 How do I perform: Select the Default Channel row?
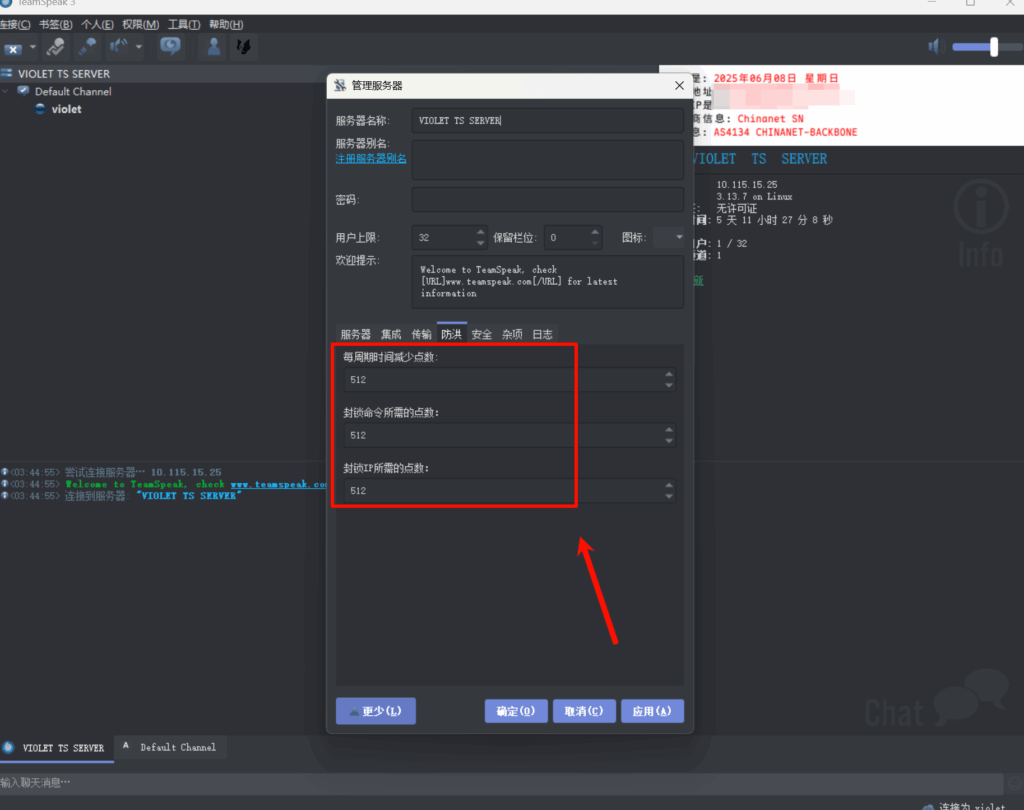(x=73, y=91)
